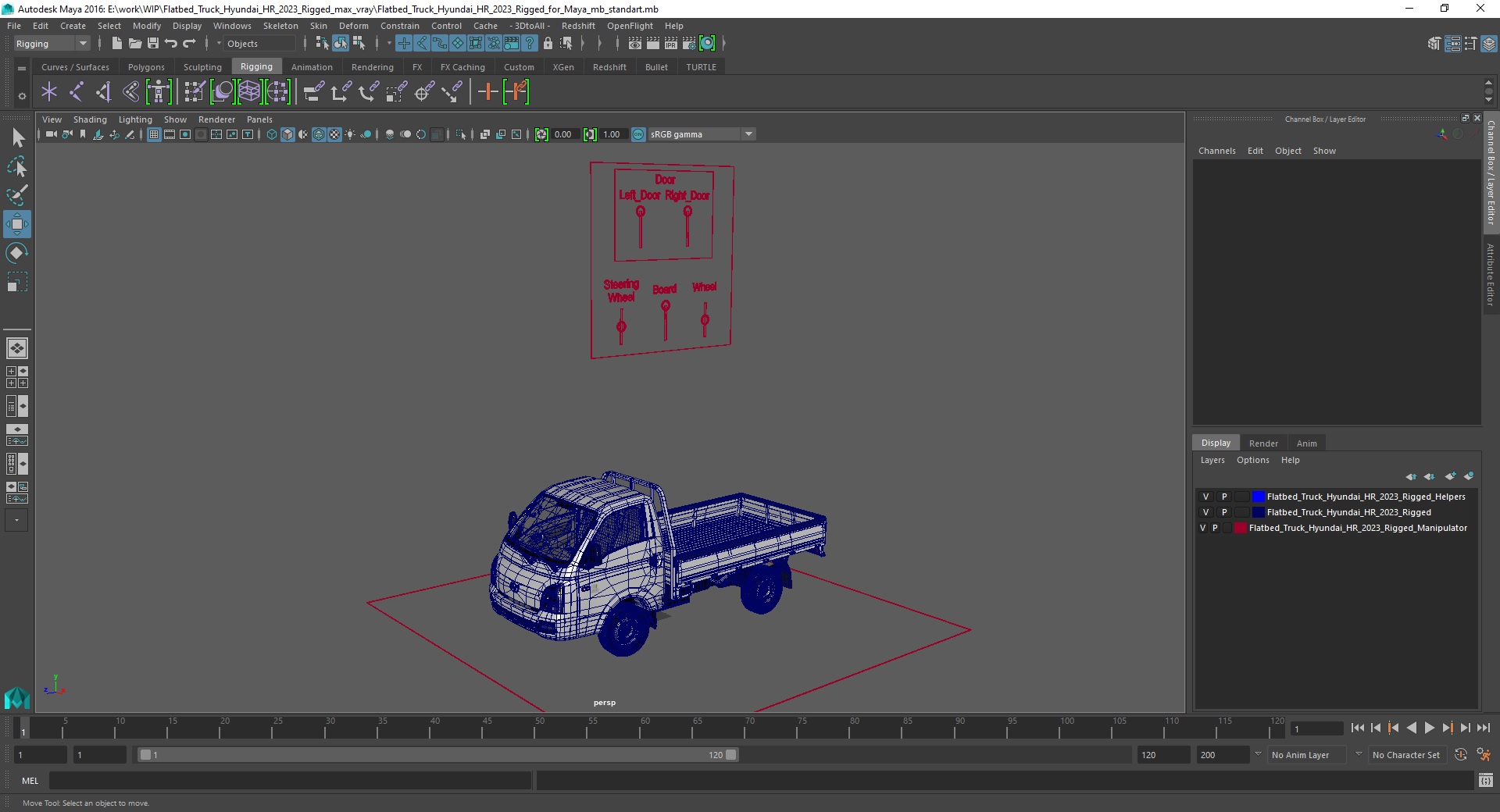Select the IK Handle shelf tool
This screenshot has width=1500, height=812.
(x=103, y=92)
